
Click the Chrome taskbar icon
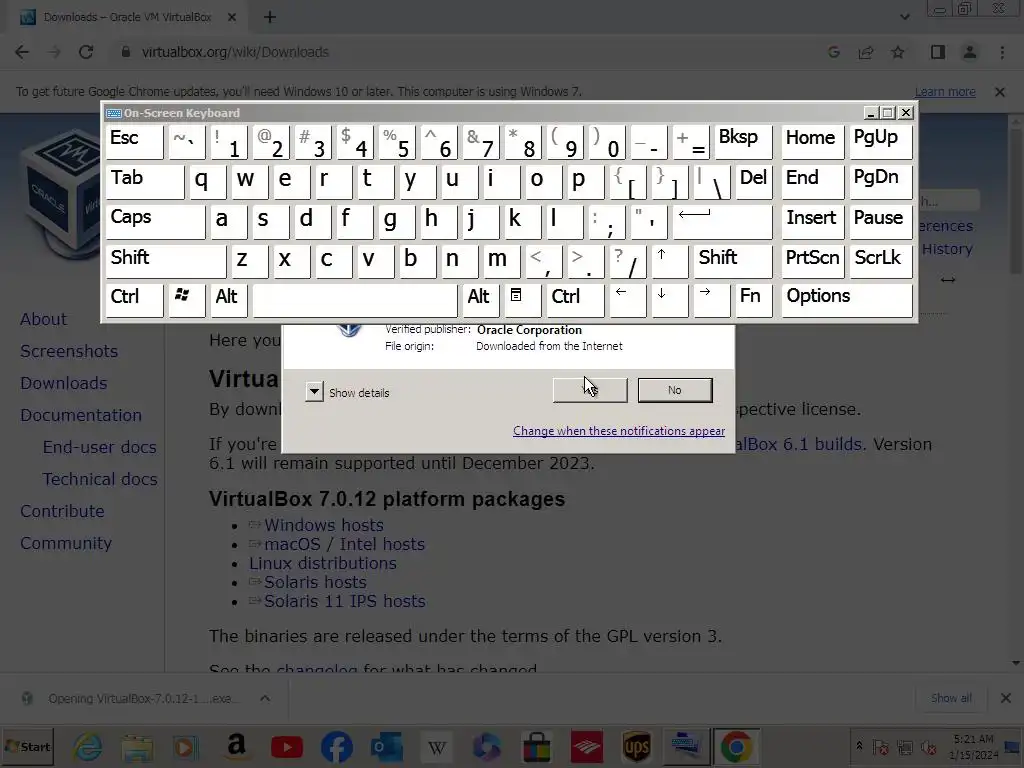coord(736,747)
